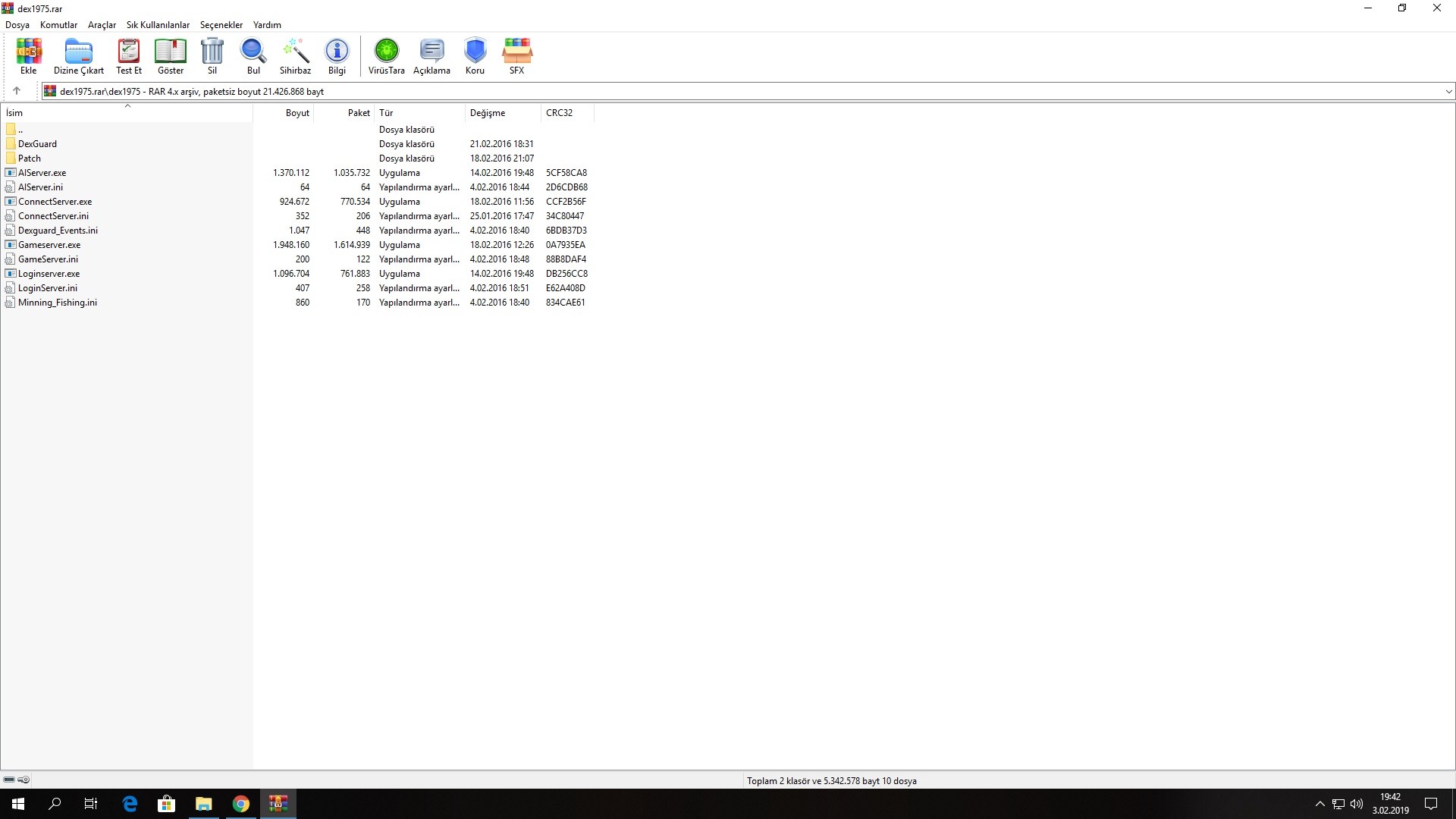The height and width of the screenshot is (819, 1456).
Task: Click the taskbar clock and date
Action: [x=1390, y=804]
